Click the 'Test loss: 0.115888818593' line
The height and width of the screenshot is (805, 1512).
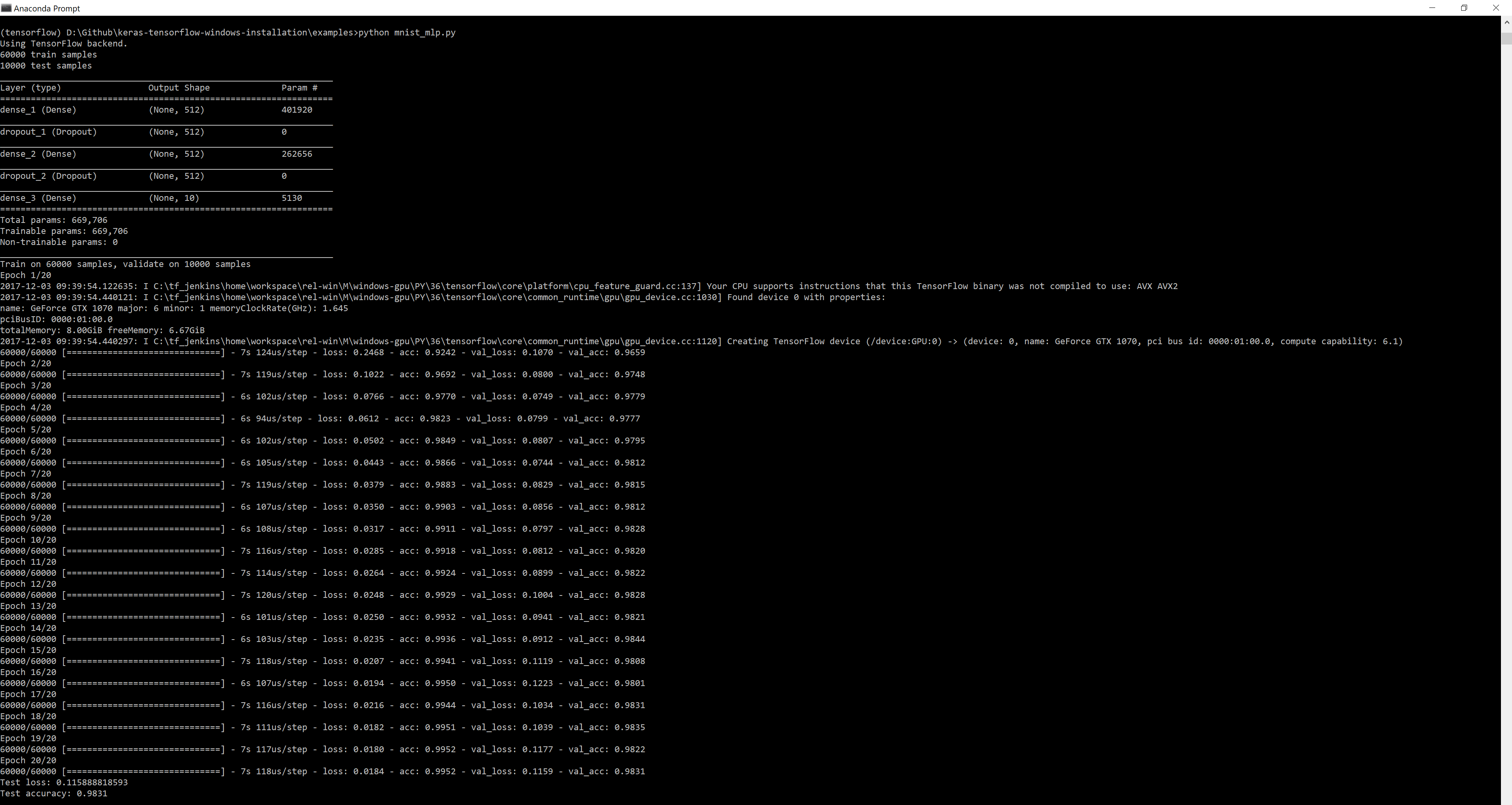click(63, 783)
